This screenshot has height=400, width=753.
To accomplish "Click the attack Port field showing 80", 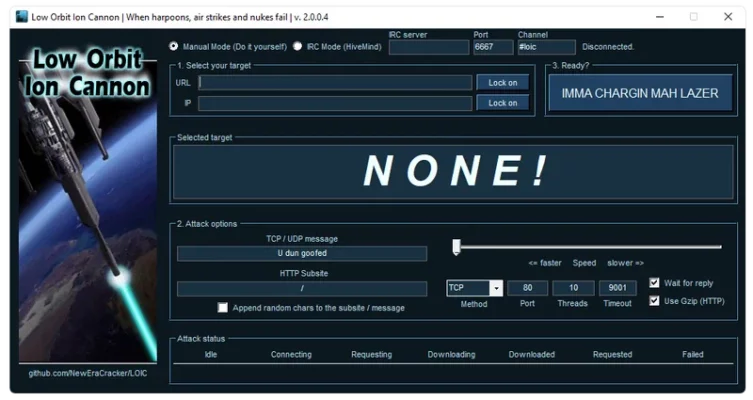I will [x=527, y=288].
